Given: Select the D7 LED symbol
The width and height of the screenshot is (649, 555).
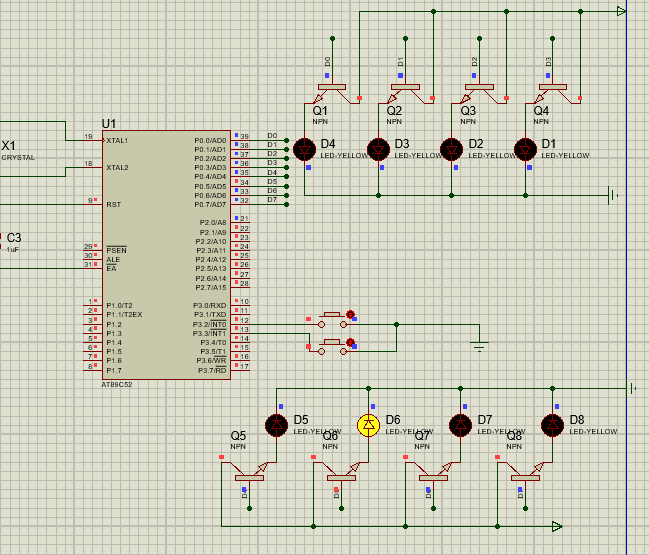Looking at the screenshot, I should pyautogui.click(x=460, y=425).
